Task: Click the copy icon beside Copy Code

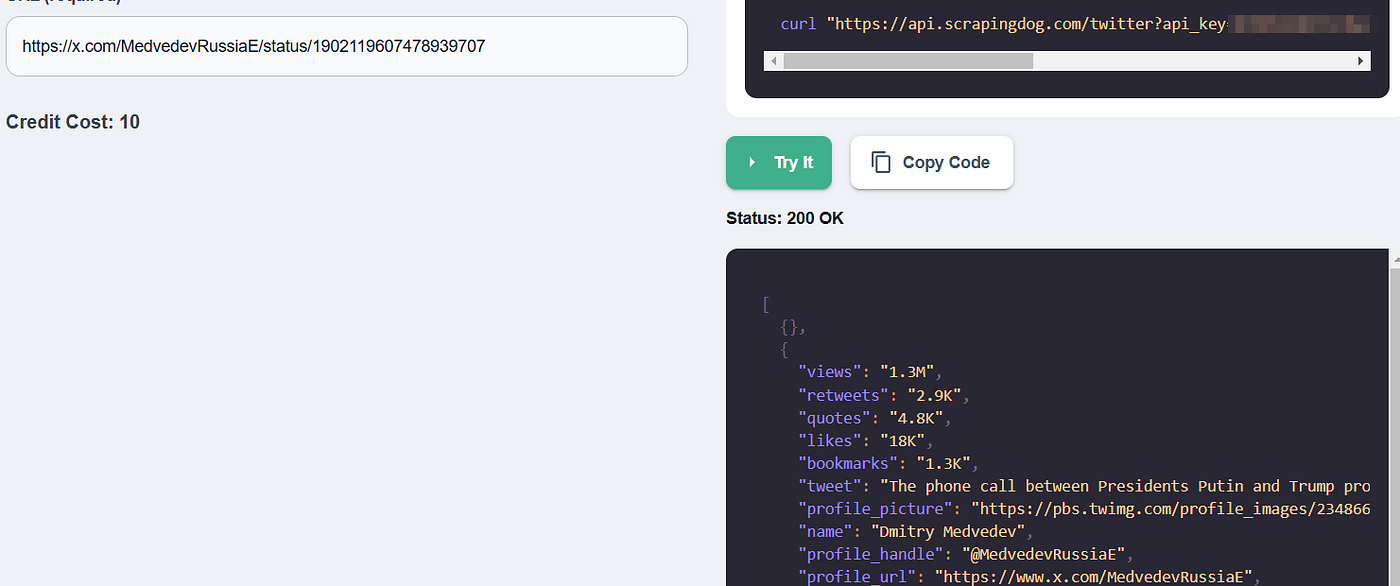Action: pos(881,163)
